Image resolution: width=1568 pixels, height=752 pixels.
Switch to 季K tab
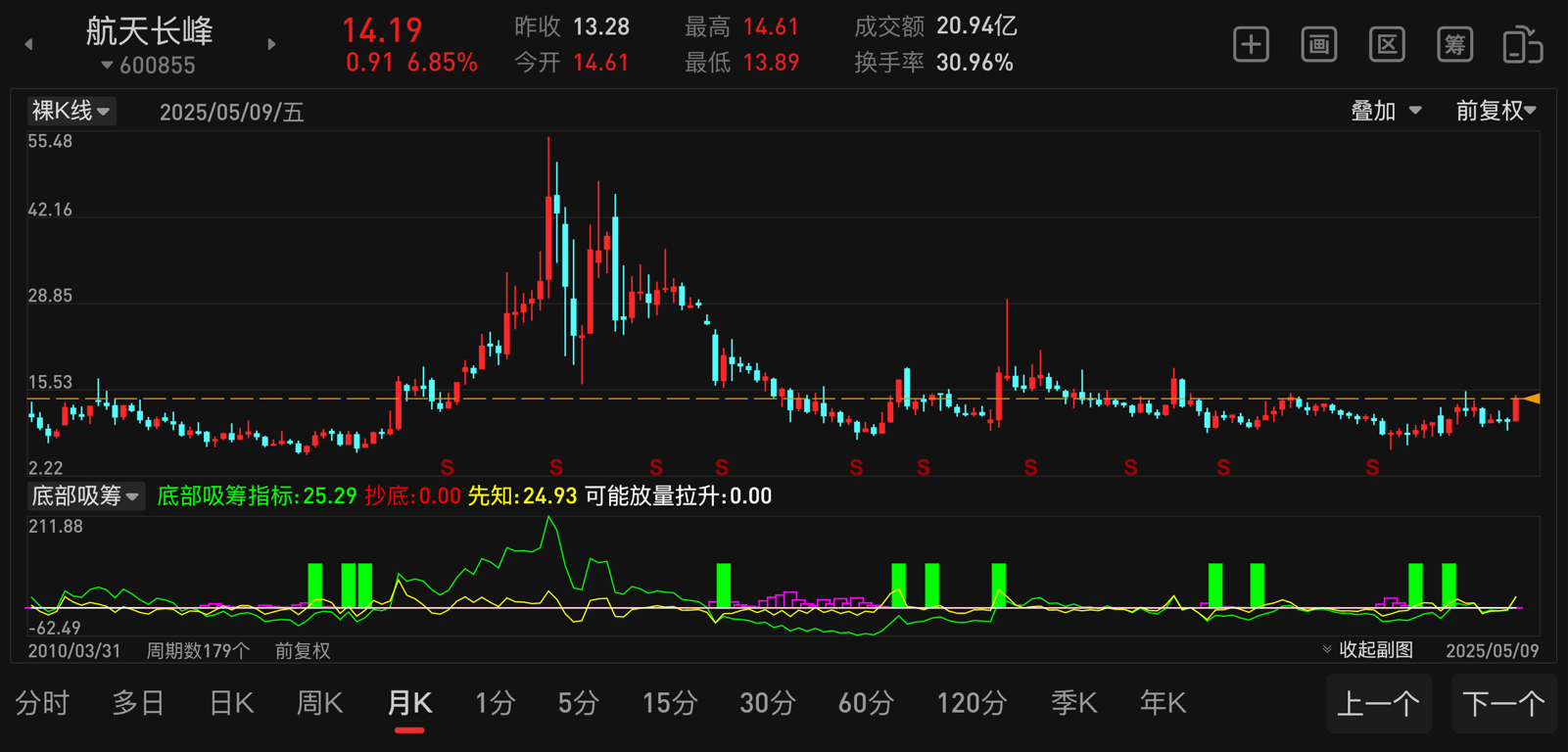point(1073,703)
